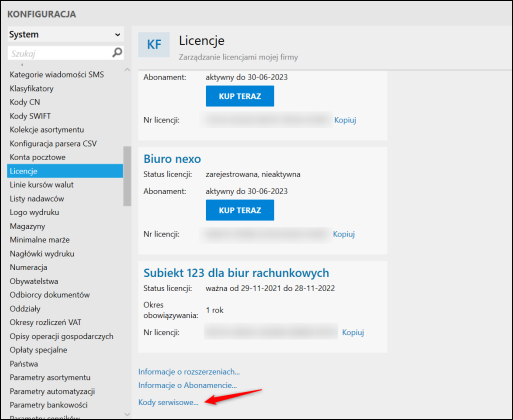Click 'ważna od 29-11-2021 do 28-11-2022' text
Image resolution: width=513 pixels, height=420 pixels.
(x=270, y=288)
